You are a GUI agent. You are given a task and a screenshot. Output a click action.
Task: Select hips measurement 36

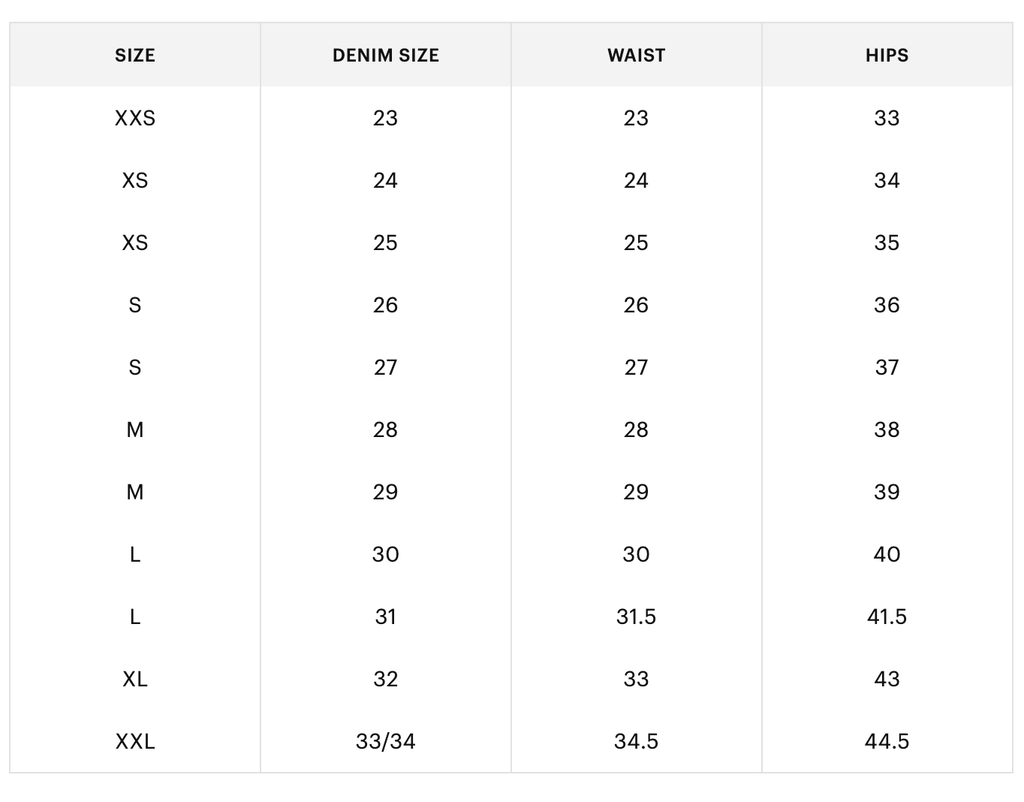click(x=887, y=305)
